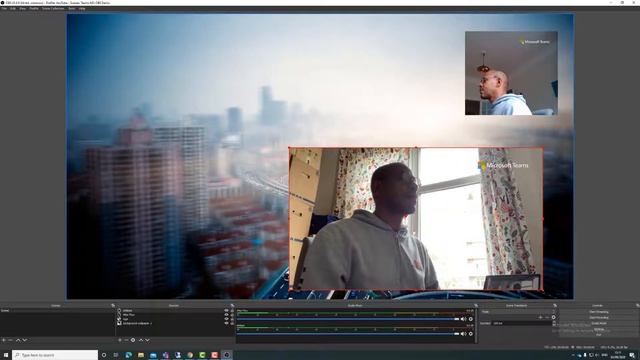This screenshot has width=640, height=360.
Task: Open the Fade transition dropdown
Action: 518,311
